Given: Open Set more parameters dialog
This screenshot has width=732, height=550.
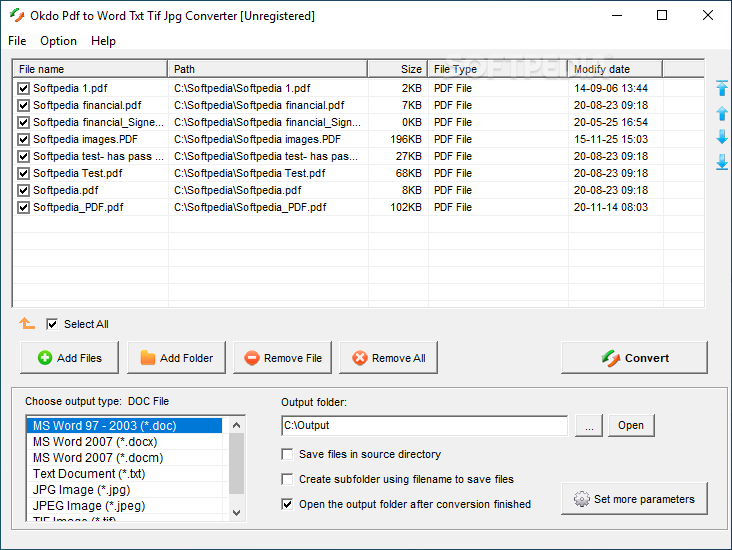Looking at the screenshot, I should (634, 499).
